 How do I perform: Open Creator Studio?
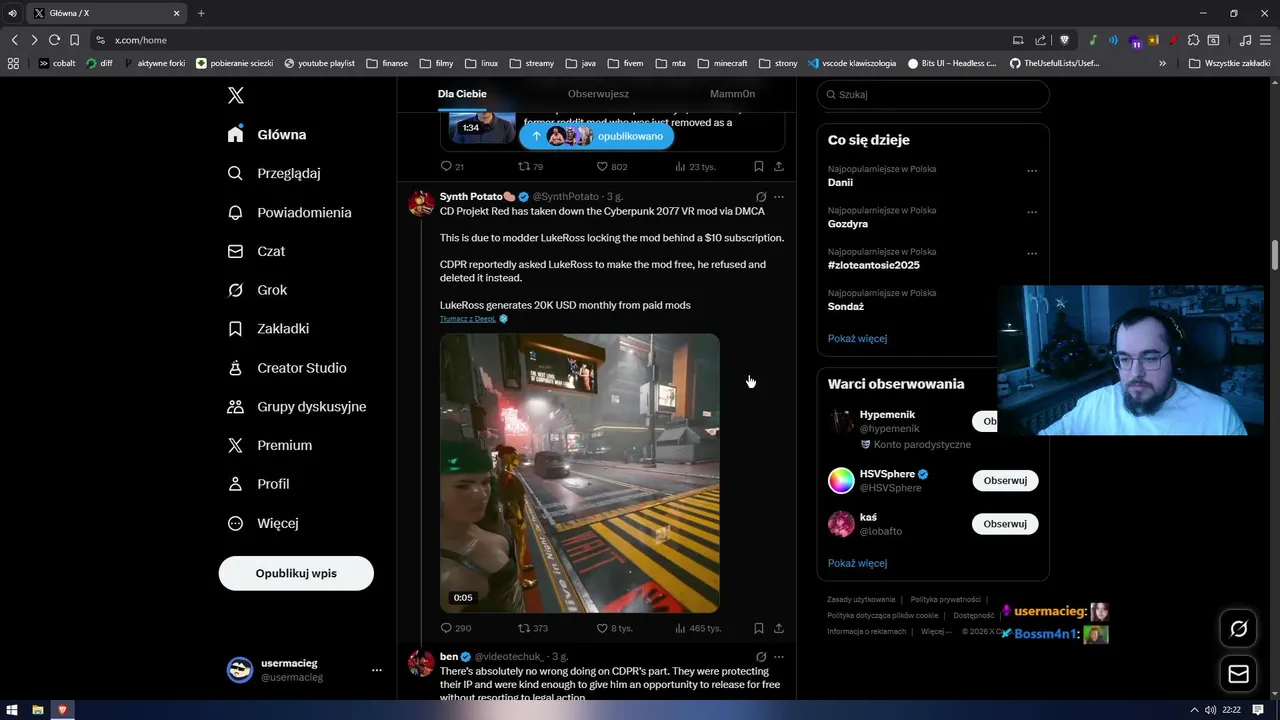point(287,368)
